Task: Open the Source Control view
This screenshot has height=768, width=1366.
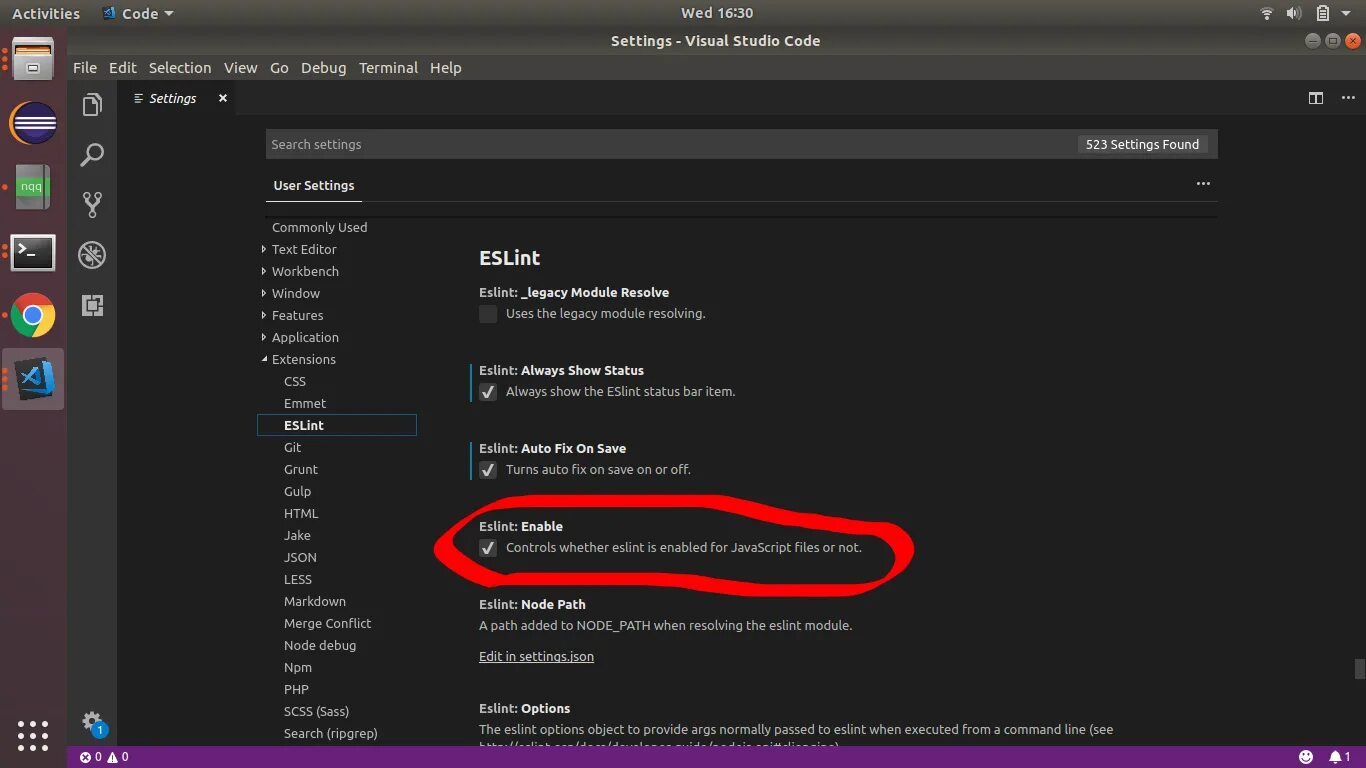Action: 92,205
